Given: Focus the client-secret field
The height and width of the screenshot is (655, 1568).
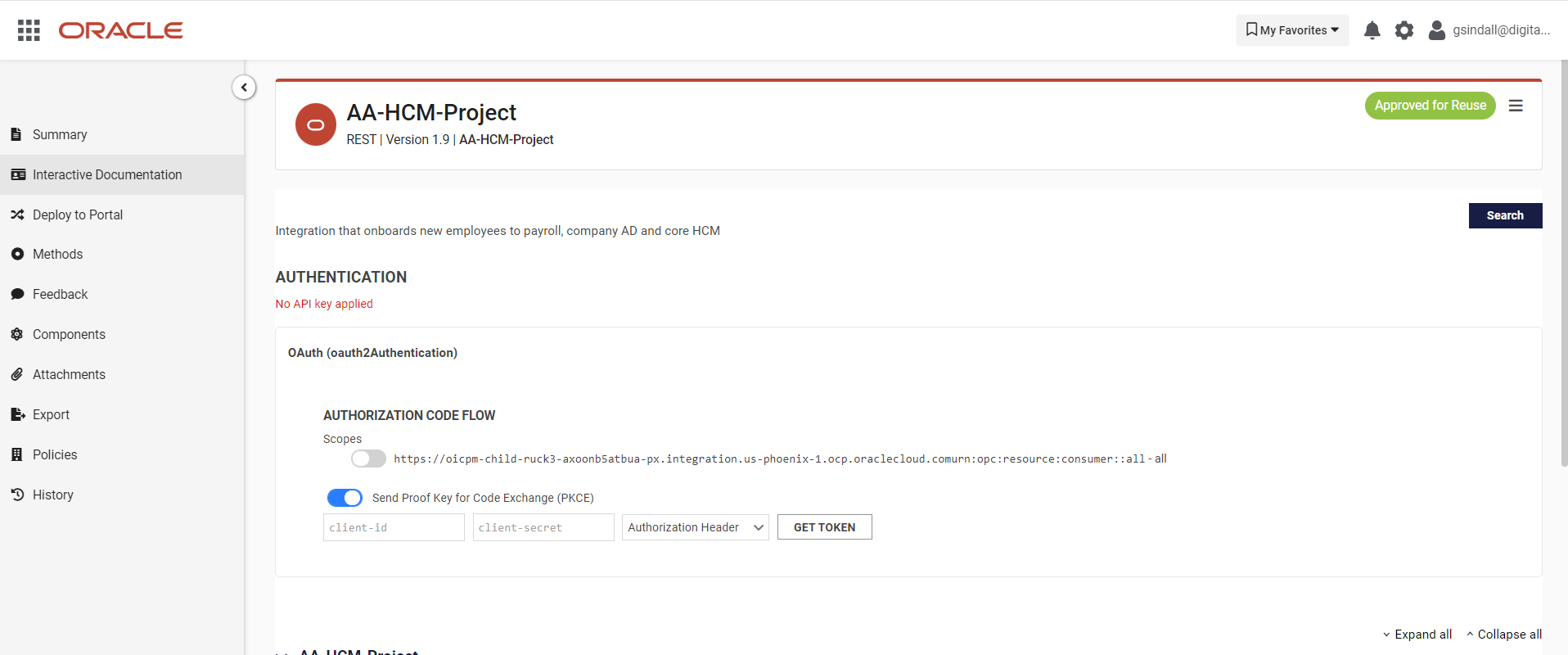Looking at the screenshot, I should pos(543,527).
